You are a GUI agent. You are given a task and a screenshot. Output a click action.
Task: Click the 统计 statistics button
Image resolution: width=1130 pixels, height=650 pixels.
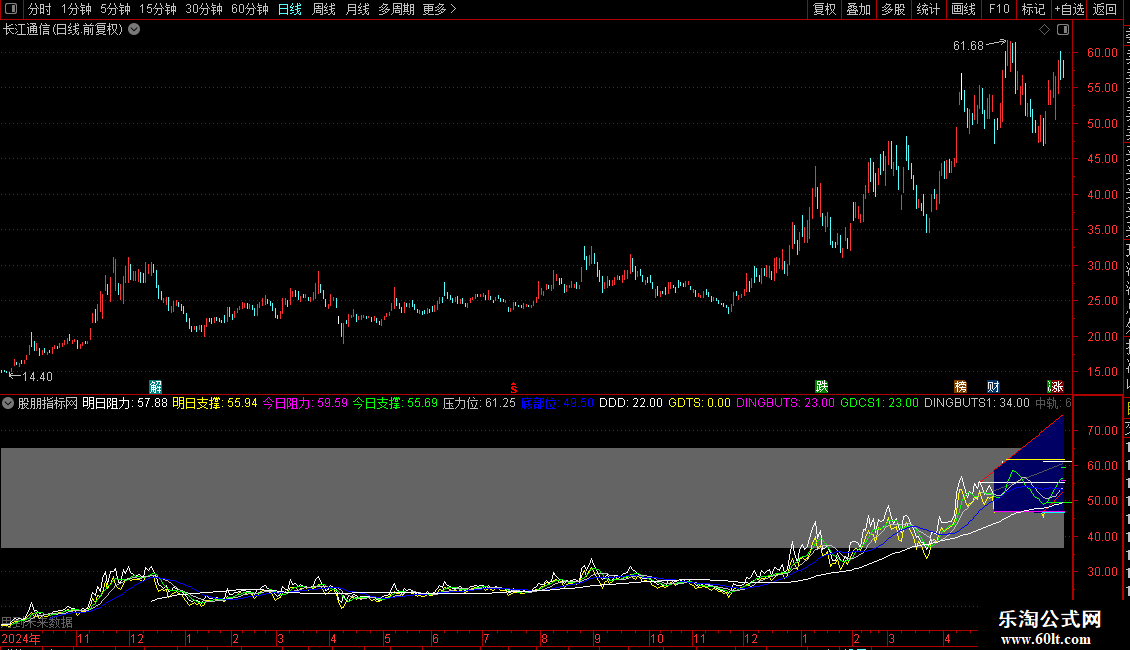pos(928,9)
